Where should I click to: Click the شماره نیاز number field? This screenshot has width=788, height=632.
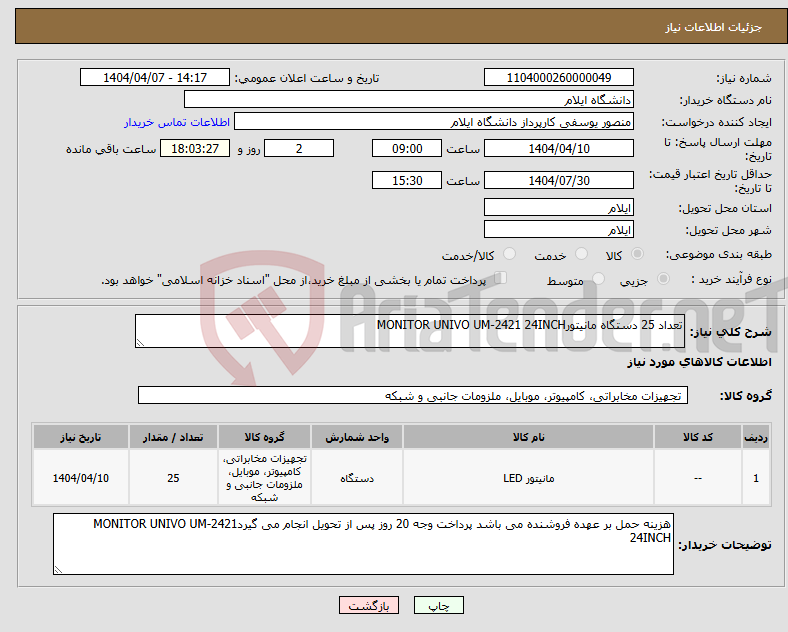[x=559, y=77]
